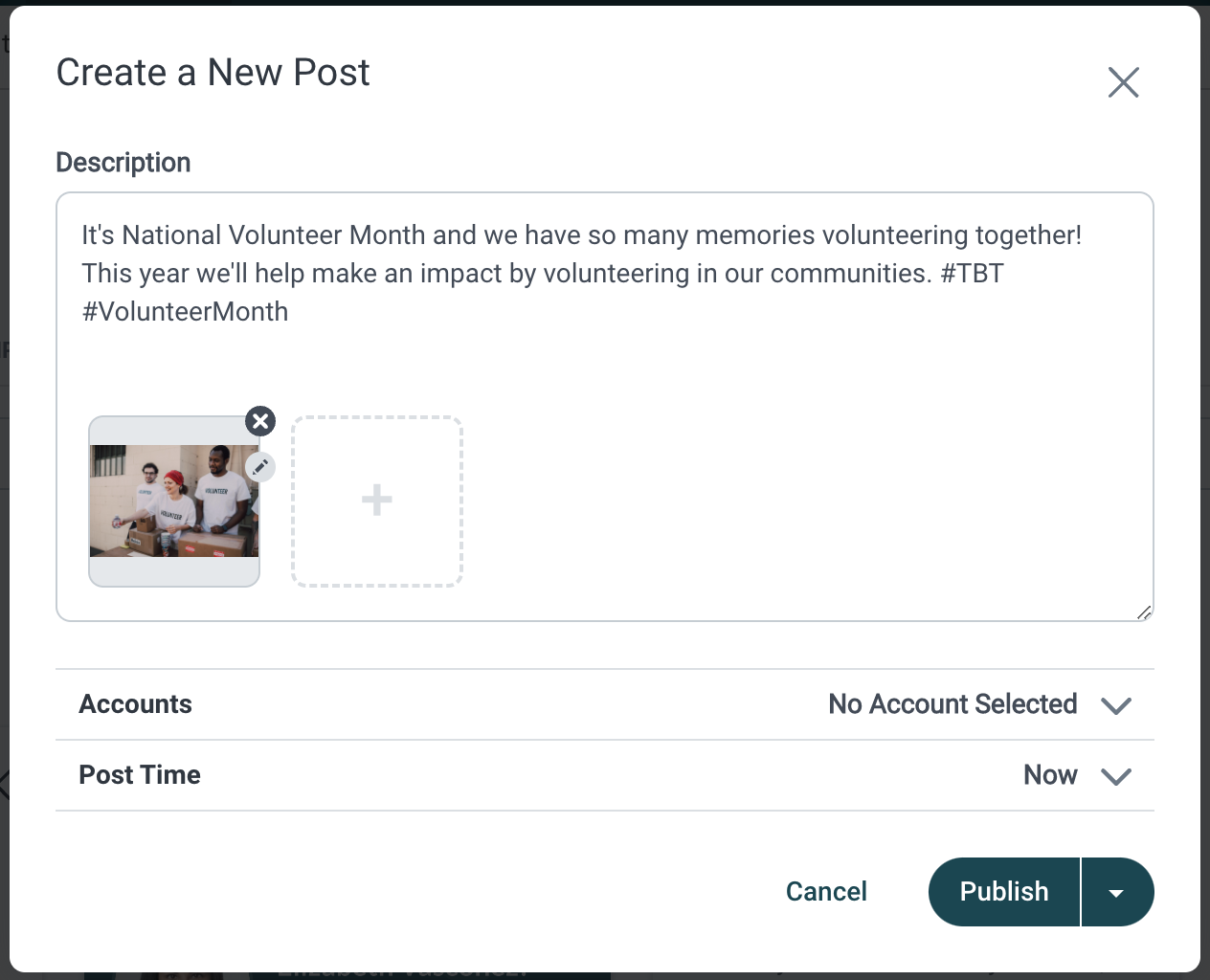Change the Now post time value

(1050, 775)
